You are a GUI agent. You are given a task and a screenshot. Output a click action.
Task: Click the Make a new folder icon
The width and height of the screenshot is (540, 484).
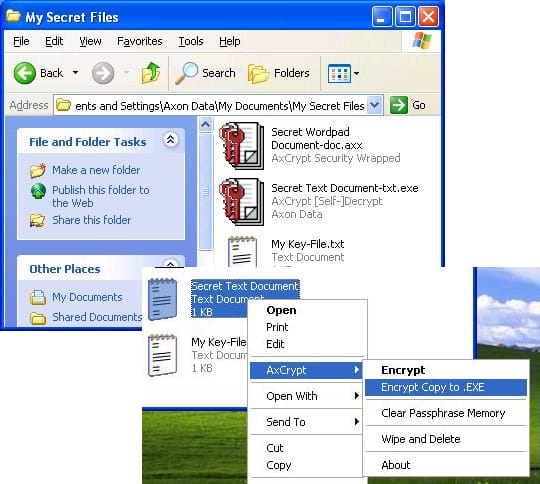coord(38,170)
